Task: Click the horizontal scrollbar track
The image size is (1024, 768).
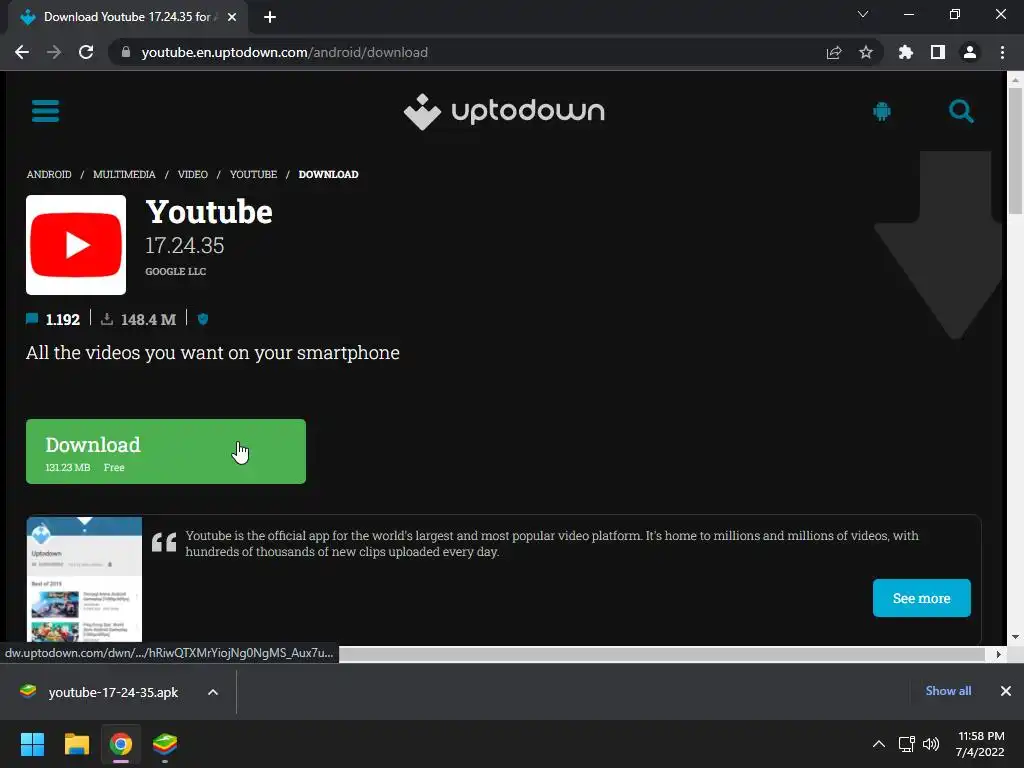Action: (x=663, y=654)
